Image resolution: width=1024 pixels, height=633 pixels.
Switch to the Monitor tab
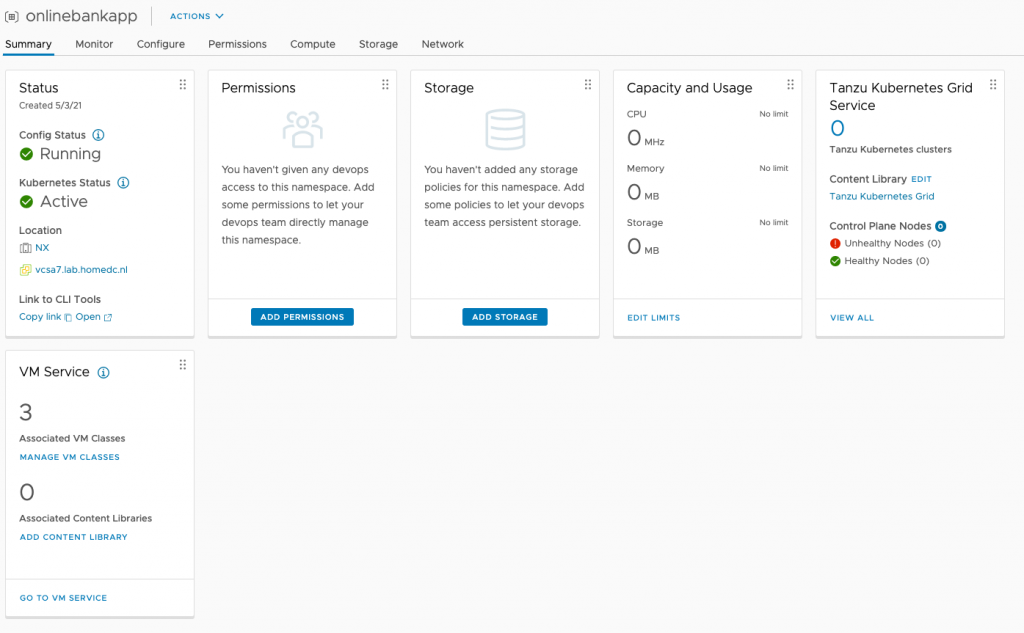tap(94, 44)
